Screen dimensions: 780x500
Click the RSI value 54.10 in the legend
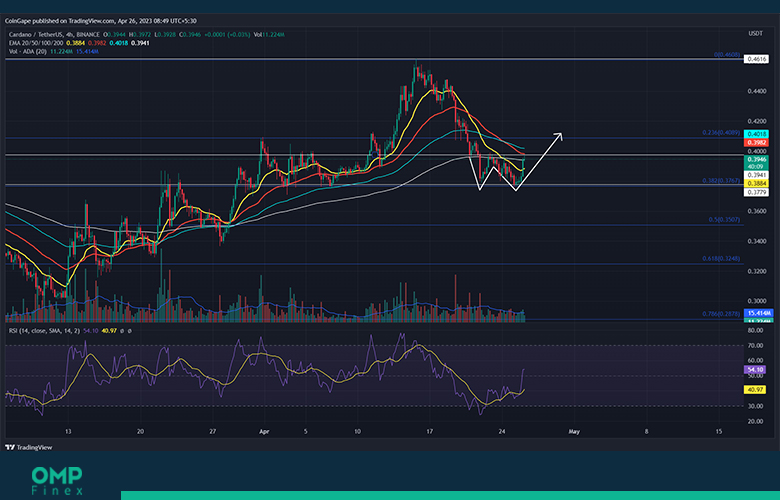tap(91, 330)
